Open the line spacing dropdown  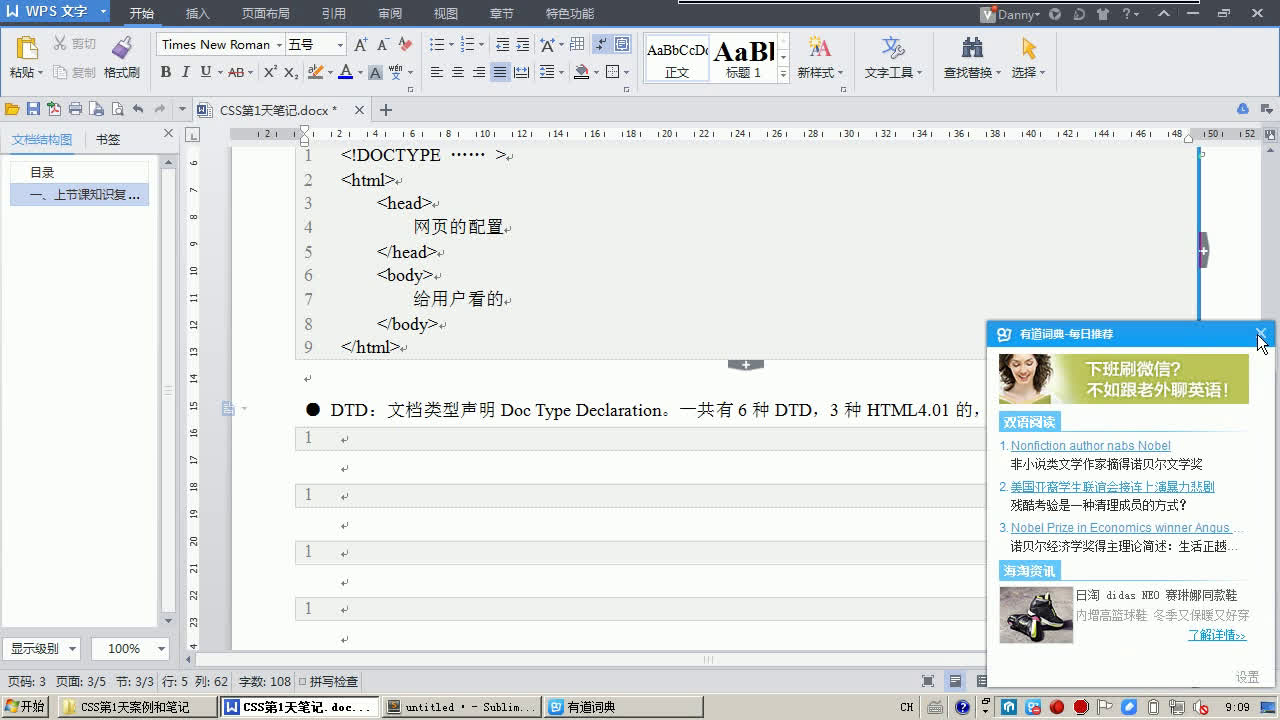pos(547,72)
